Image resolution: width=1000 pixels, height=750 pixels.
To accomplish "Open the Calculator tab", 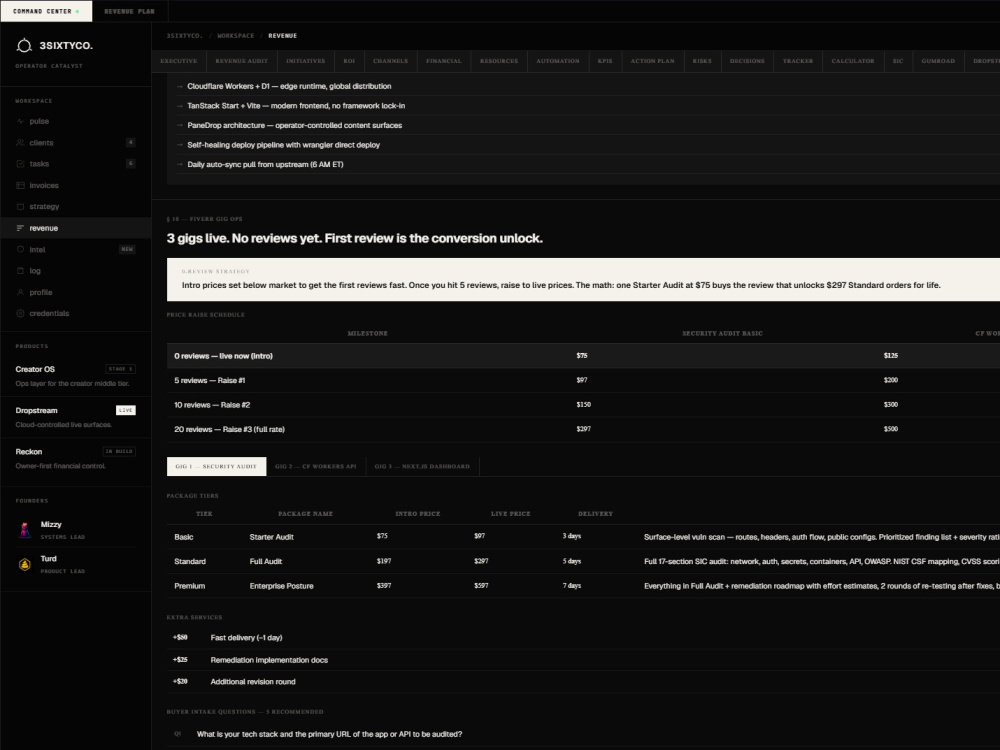I will click(853, 61).
